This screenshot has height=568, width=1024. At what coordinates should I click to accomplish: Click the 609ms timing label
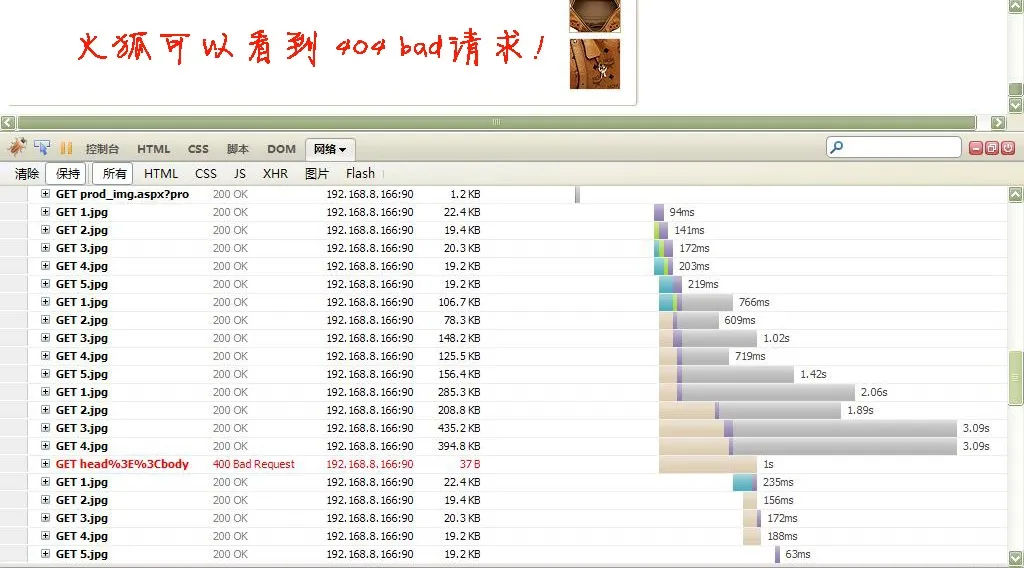(739, 321)
